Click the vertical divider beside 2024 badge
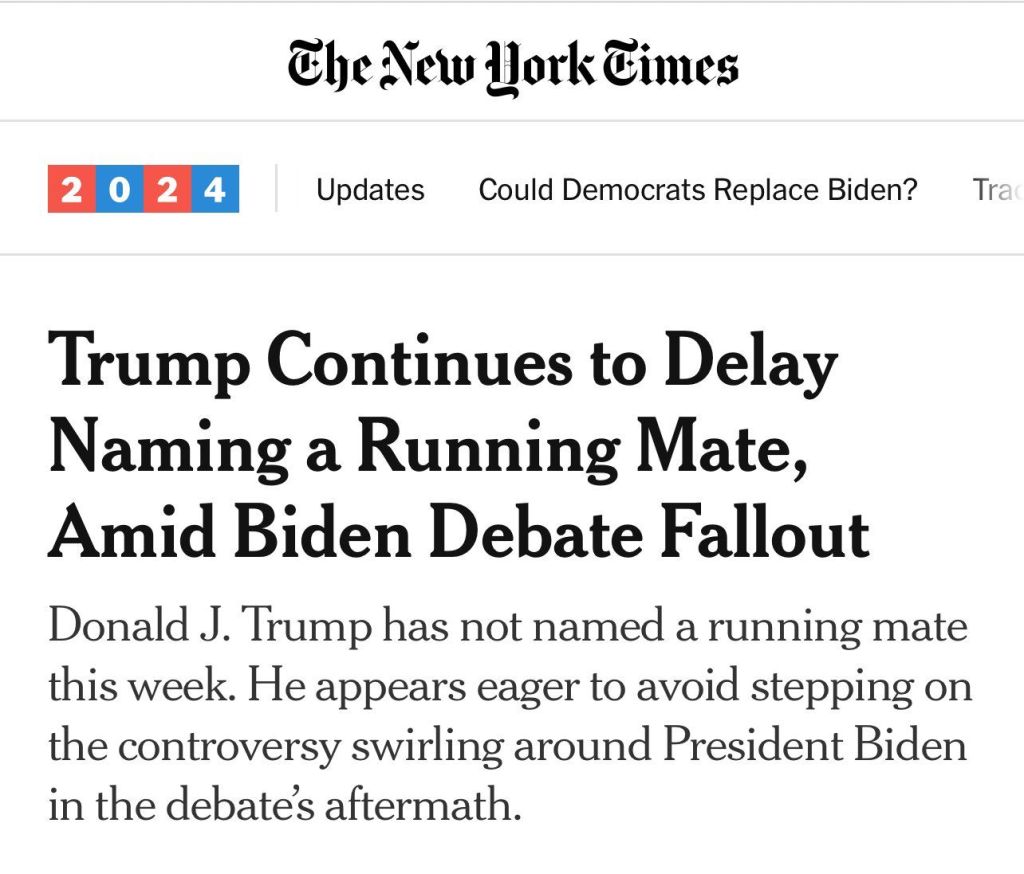 [276, 189]
